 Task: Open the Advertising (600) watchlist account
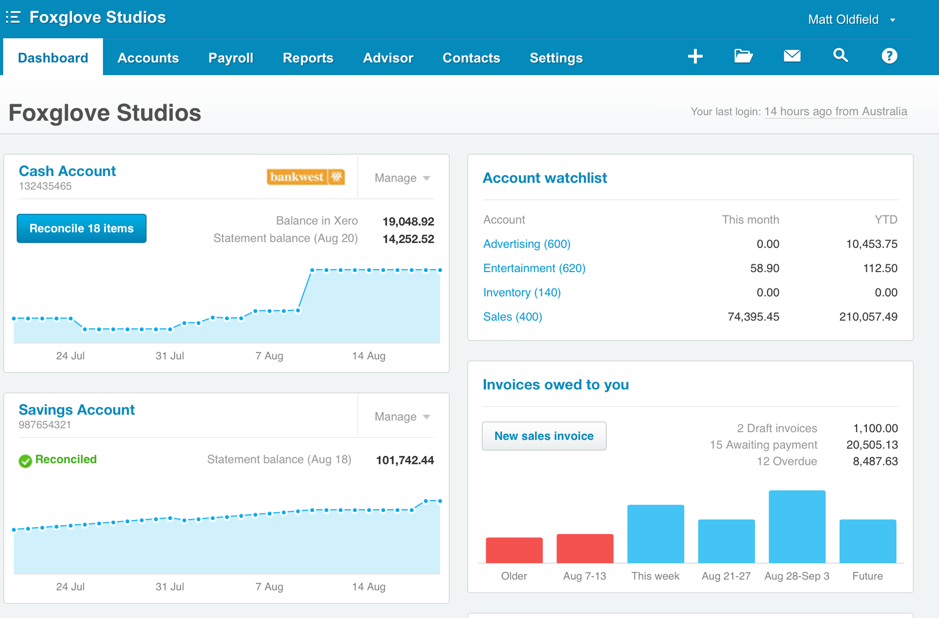527,244
